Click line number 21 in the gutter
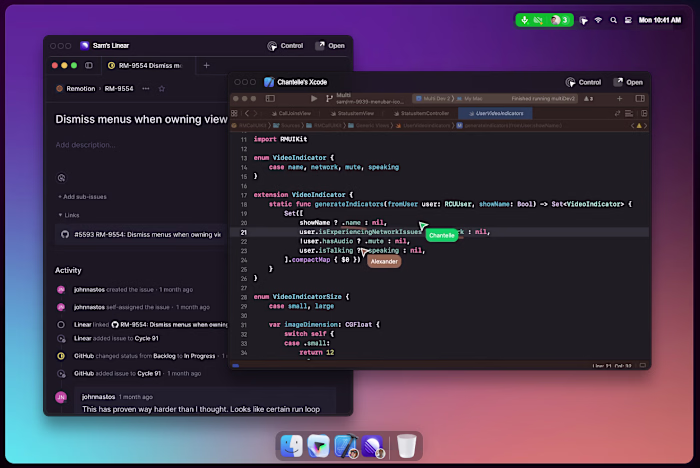The width and height of the screenshot is (700, 468). 243,232
